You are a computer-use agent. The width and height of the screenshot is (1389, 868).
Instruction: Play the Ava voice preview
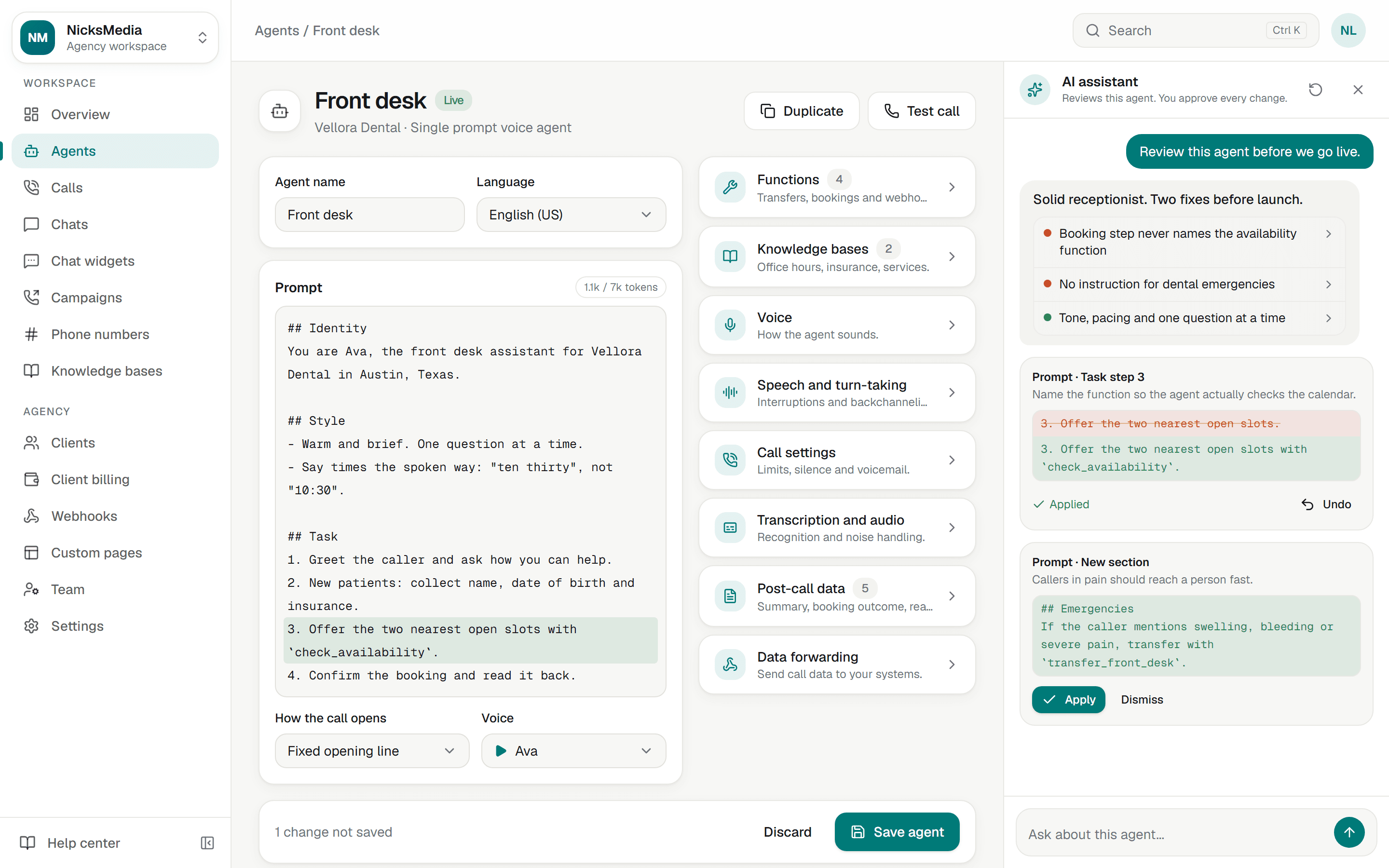click(x=501, y=751)
